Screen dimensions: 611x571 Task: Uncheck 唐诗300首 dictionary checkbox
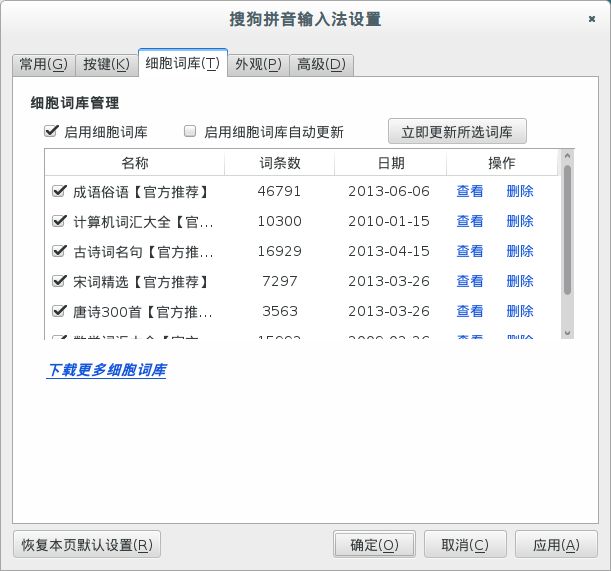click(59, 311)
